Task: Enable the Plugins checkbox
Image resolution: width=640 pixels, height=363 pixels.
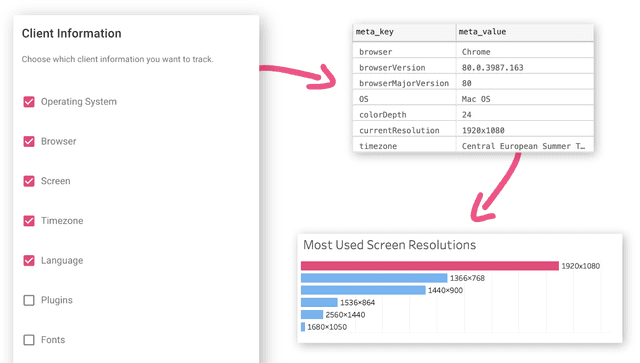Action: tap(29, 300)
